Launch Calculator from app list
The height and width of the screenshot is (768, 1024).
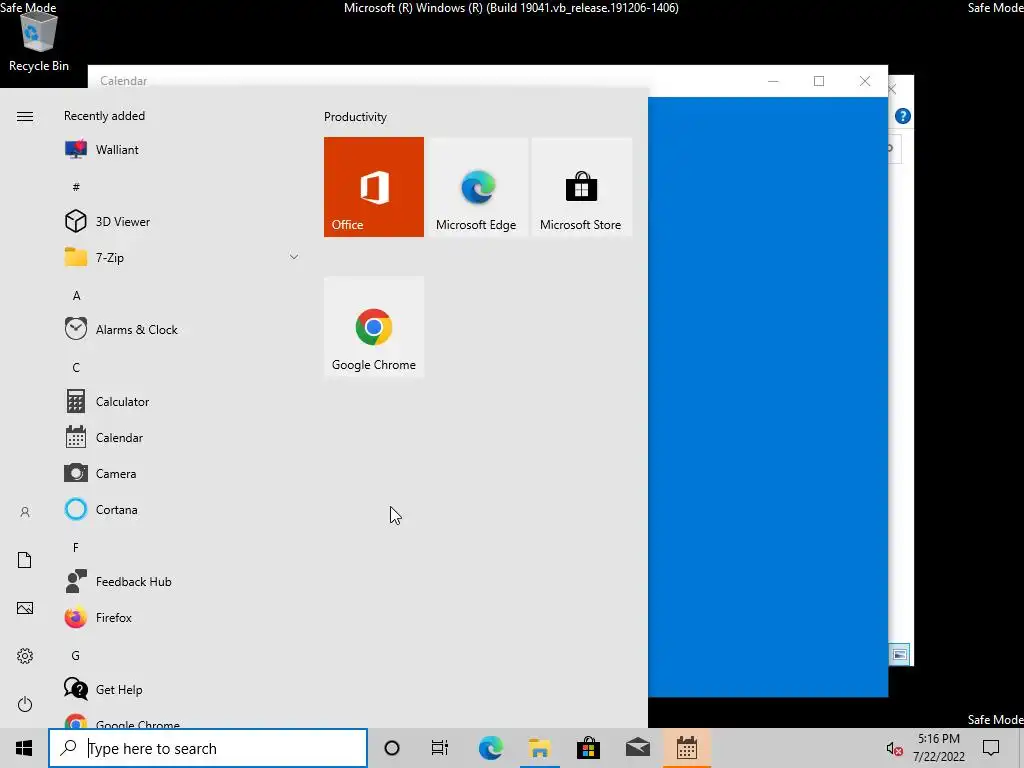(x=182, y=402)
